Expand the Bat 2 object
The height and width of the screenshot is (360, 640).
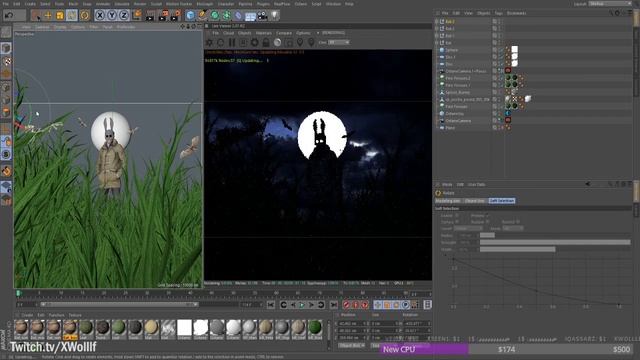[437, 22]
